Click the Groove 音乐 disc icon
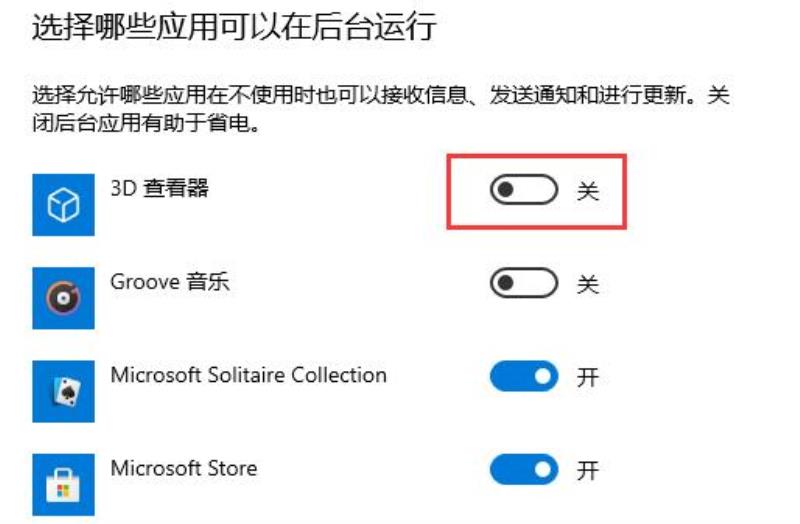Screen dimensions: 800x524 (x=63, y=298)
